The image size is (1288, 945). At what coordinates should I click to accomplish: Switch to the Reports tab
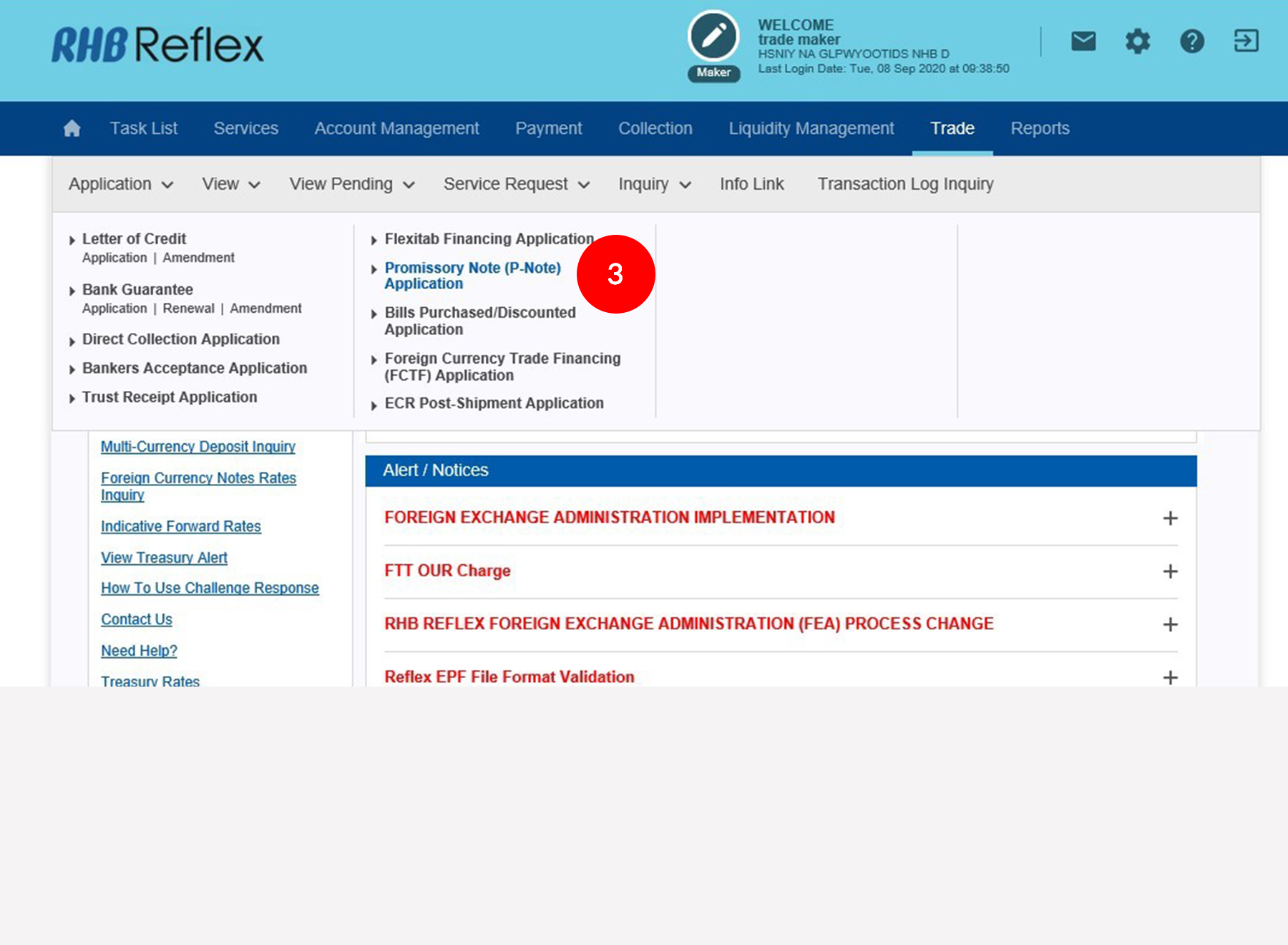point(1040,129)
